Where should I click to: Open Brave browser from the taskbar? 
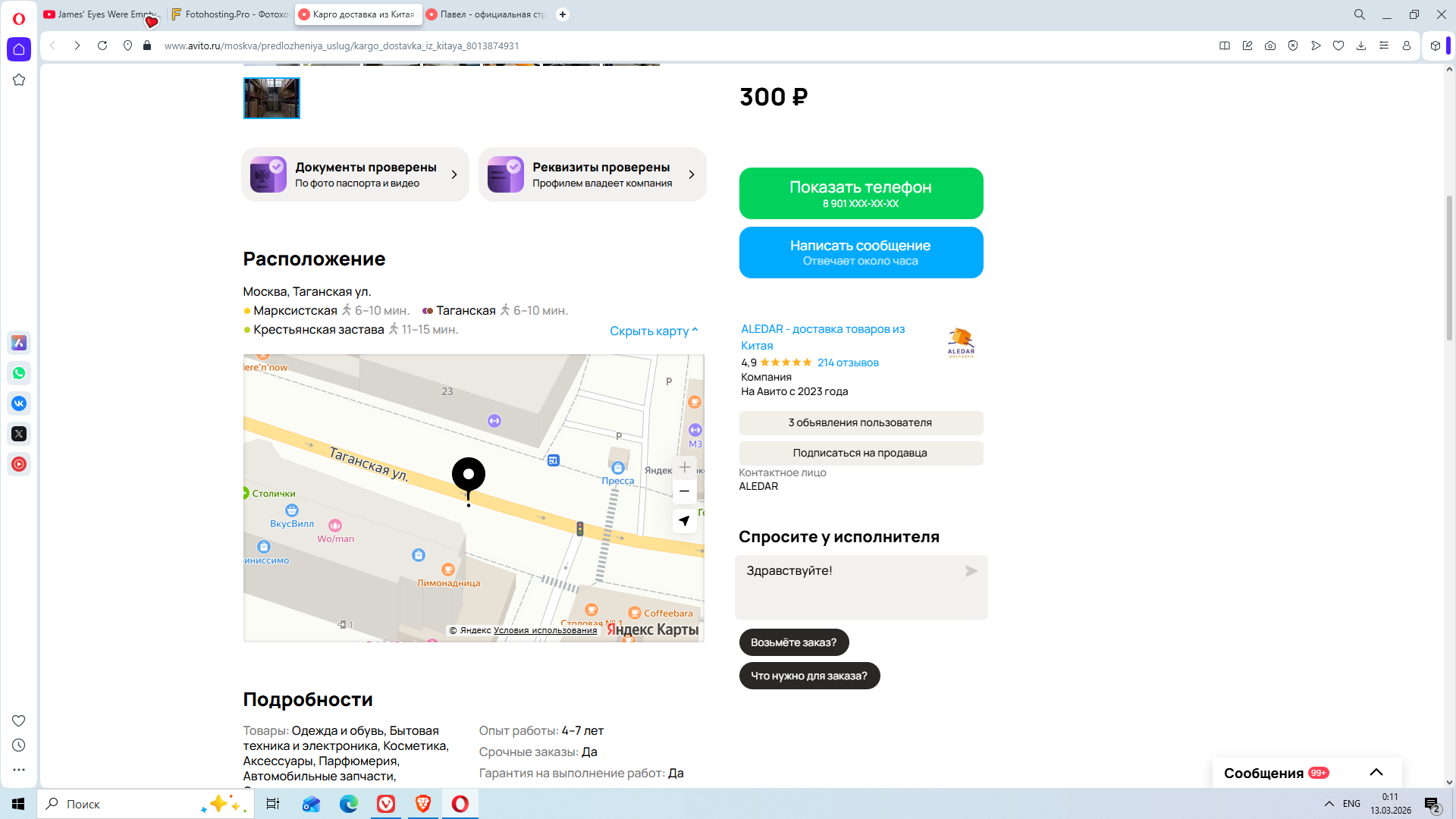(x=422, y=804)
